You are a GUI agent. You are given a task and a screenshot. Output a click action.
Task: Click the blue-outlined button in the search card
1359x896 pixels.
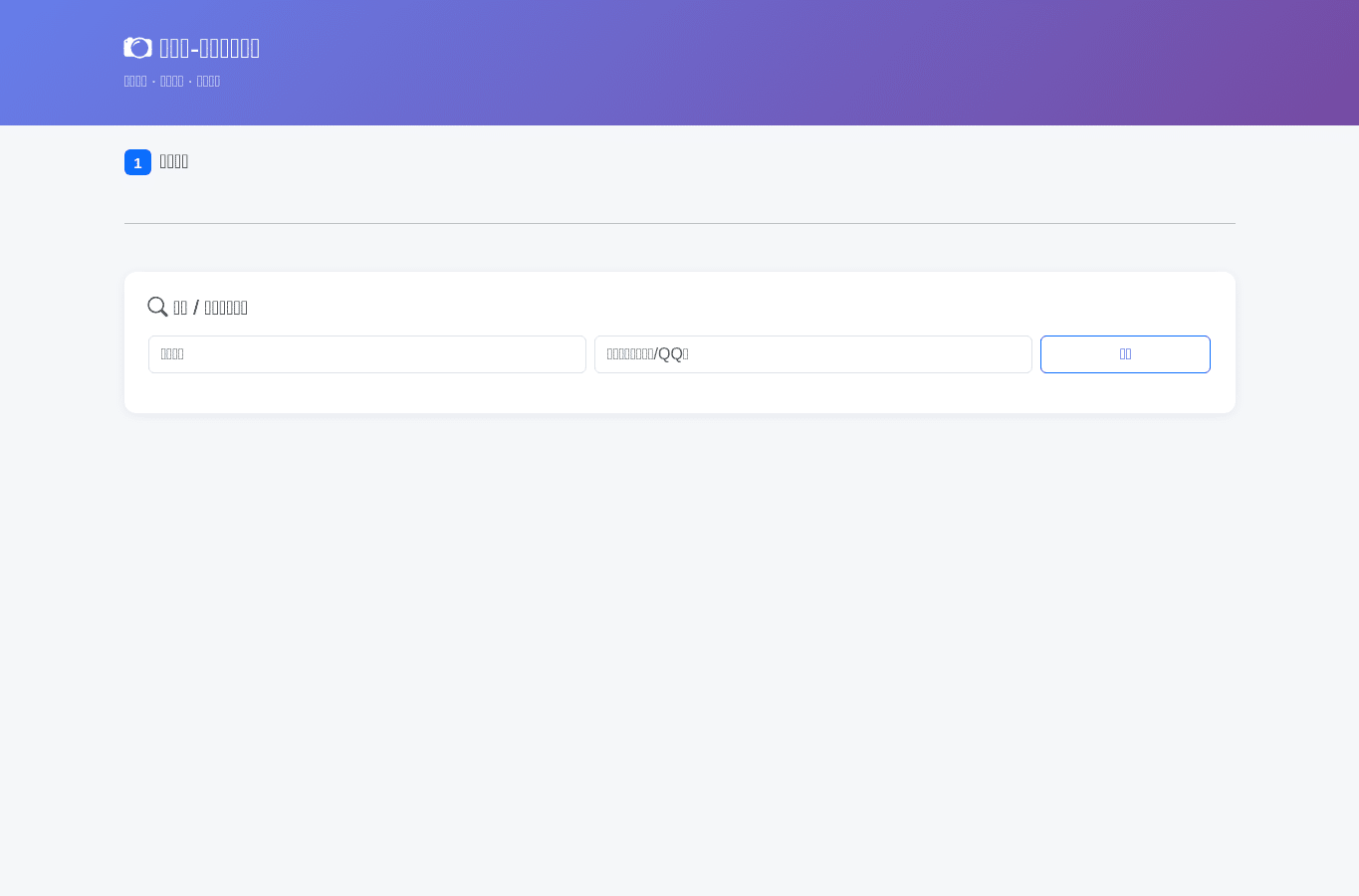tap(1125, 354)
